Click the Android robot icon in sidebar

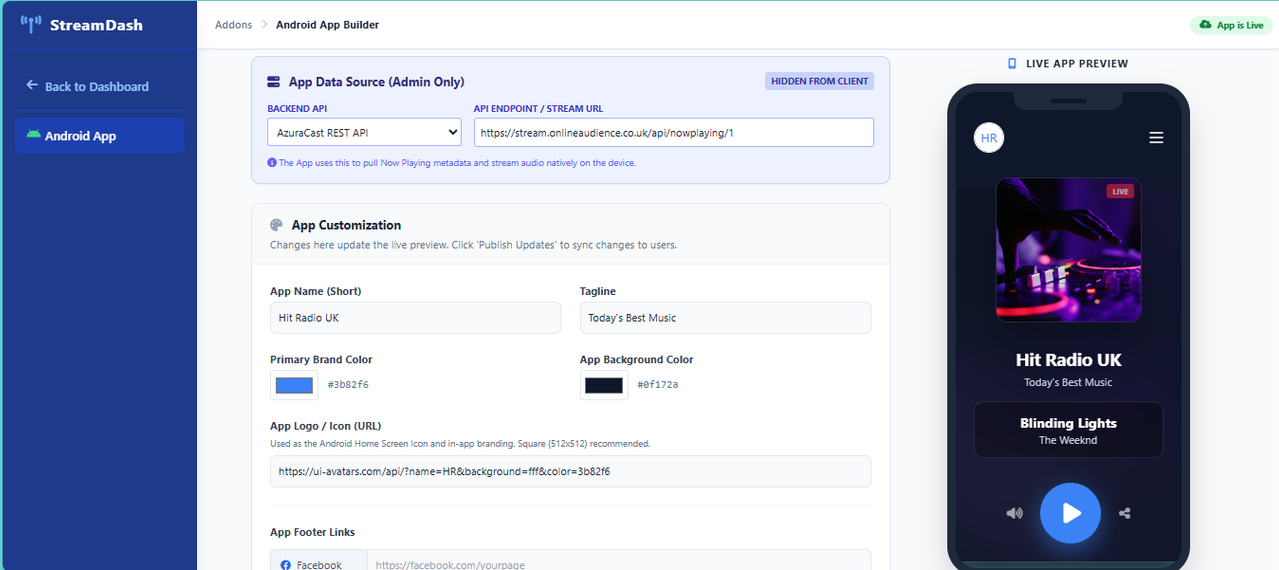click(x=34, y=135)
